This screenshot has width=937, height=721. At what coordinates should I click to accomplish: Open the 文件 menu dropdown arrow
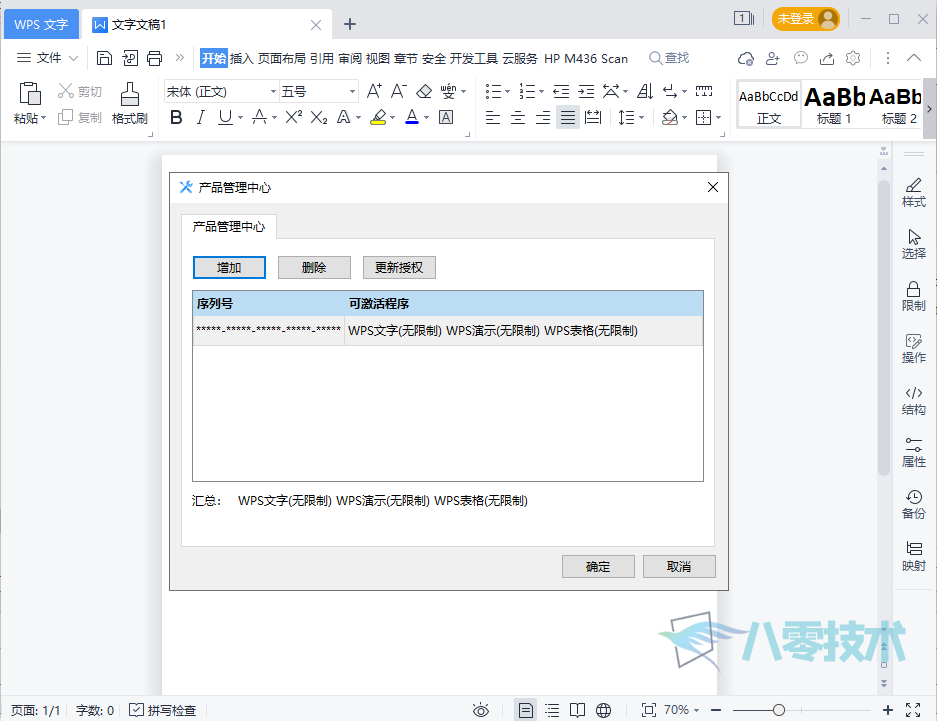[74, 58]
